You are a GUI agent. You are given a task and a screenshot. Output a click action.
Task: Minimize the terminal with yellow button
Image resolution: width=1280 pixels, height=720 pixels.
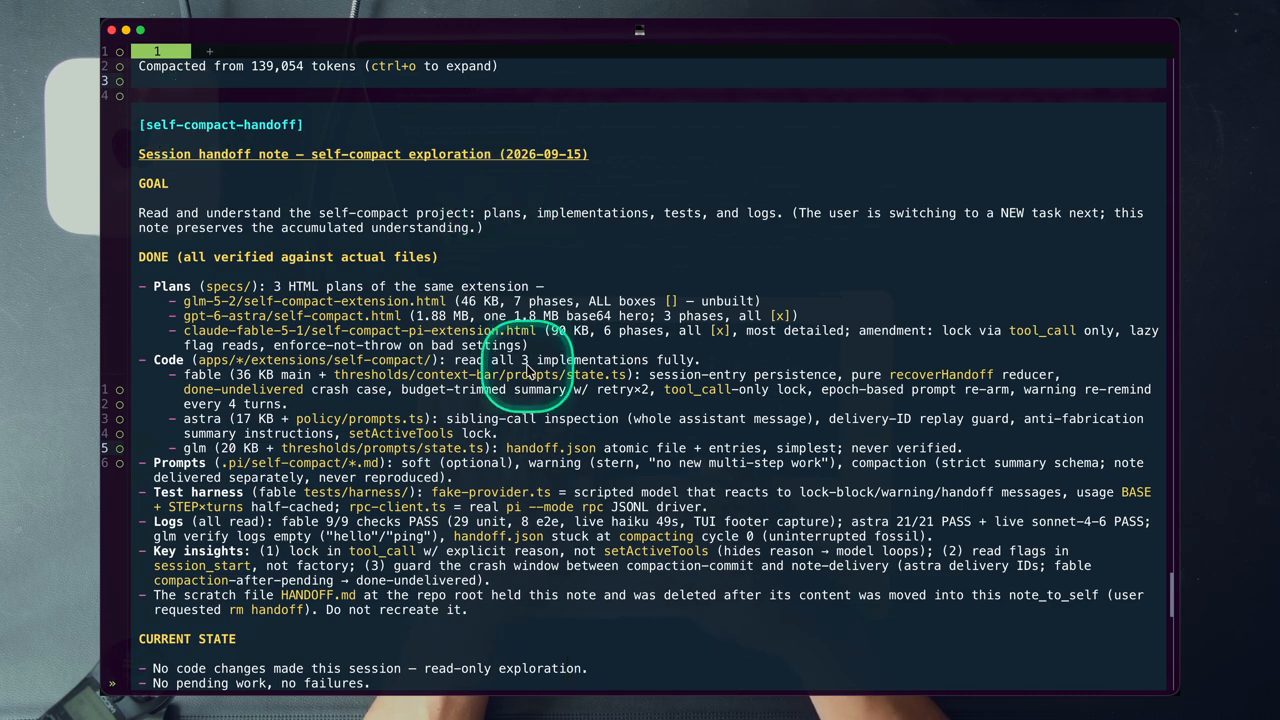[126, 30]
